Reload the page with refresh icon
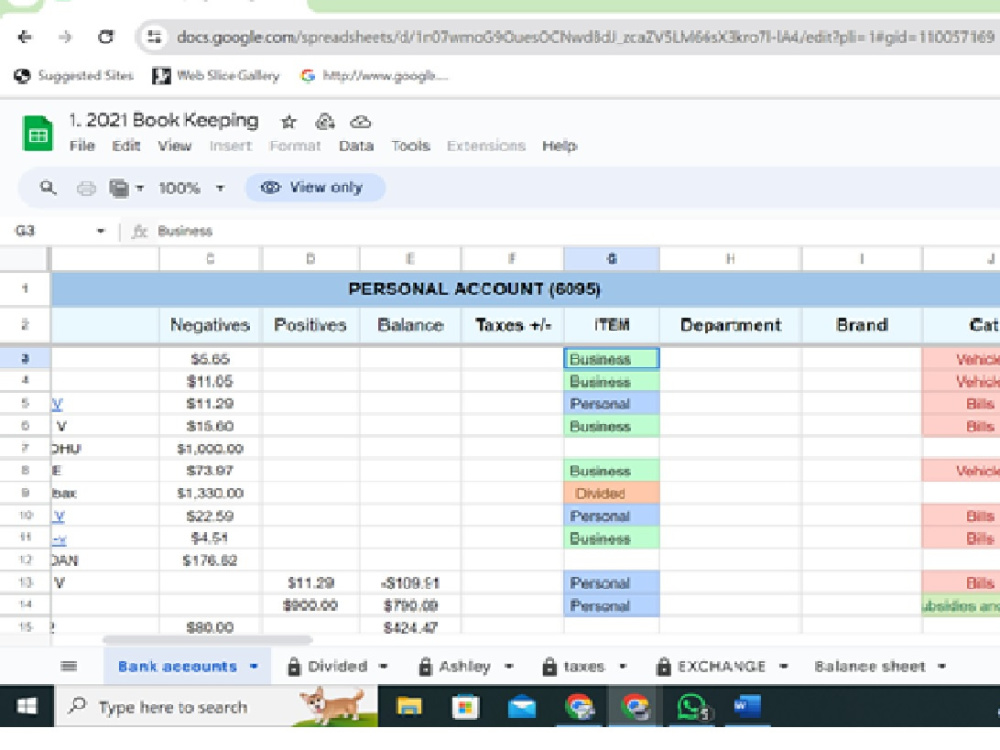The height and width of the screenshot is (750, 1000). (x=106, y=37)
